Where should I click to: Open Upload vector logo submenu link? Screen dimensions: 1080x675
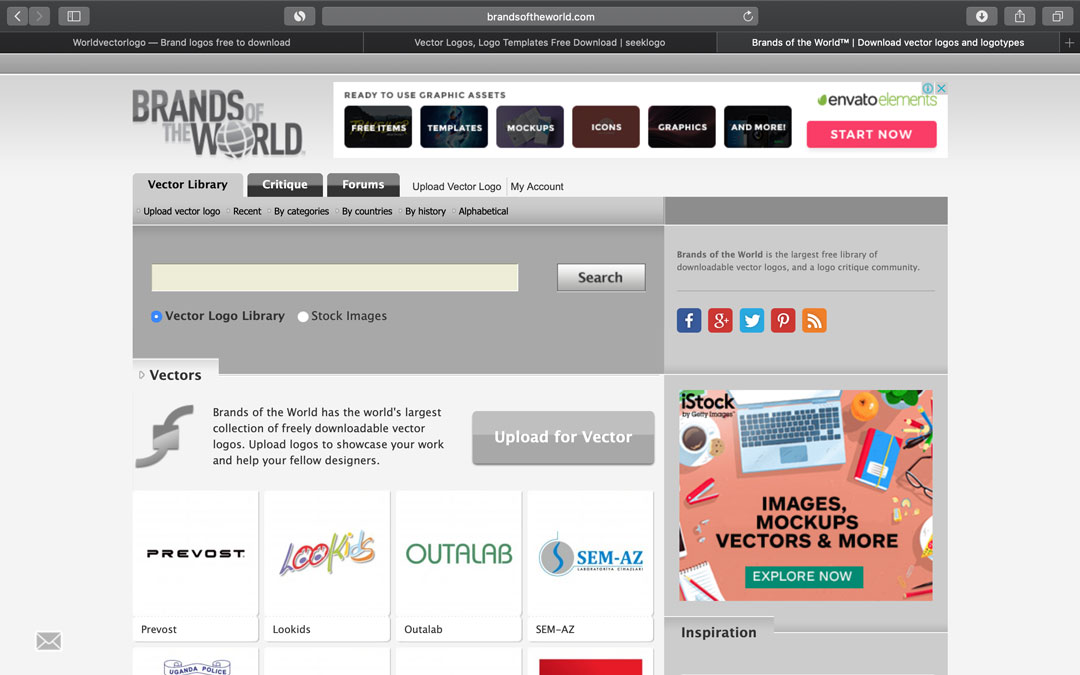[182, 211]
